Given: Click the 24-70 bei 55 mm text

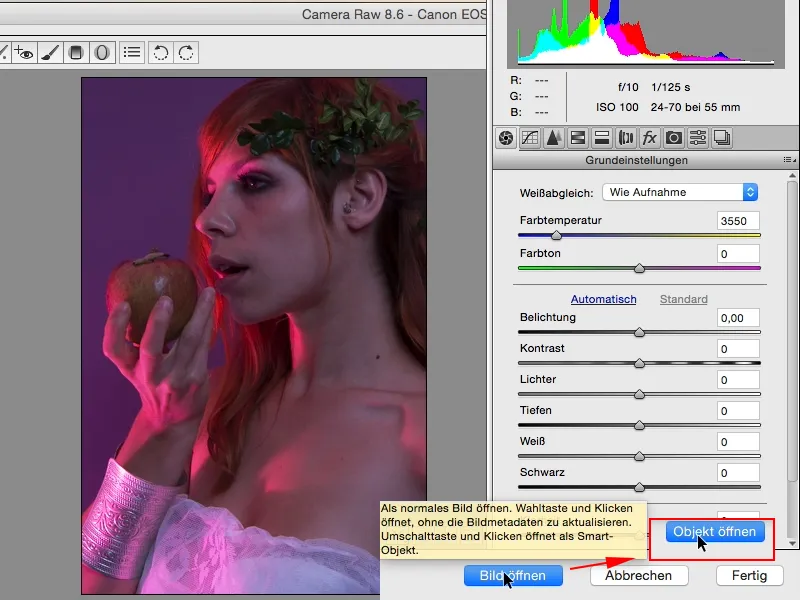Looking at the screenshot, I should click(695, 107).
